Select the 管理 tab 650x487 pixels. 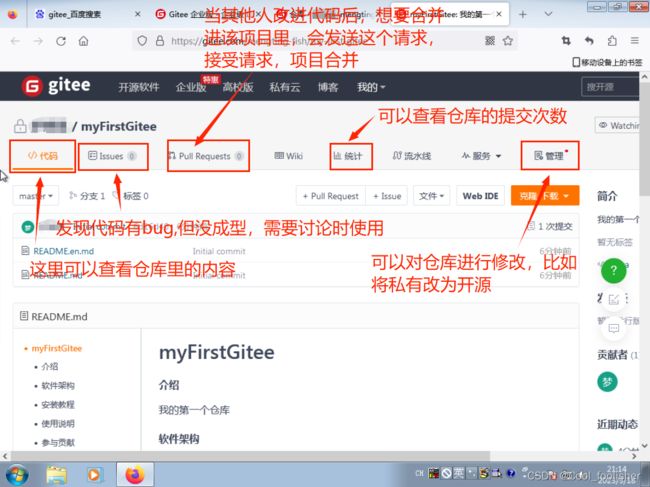click(x=550, y=156)
